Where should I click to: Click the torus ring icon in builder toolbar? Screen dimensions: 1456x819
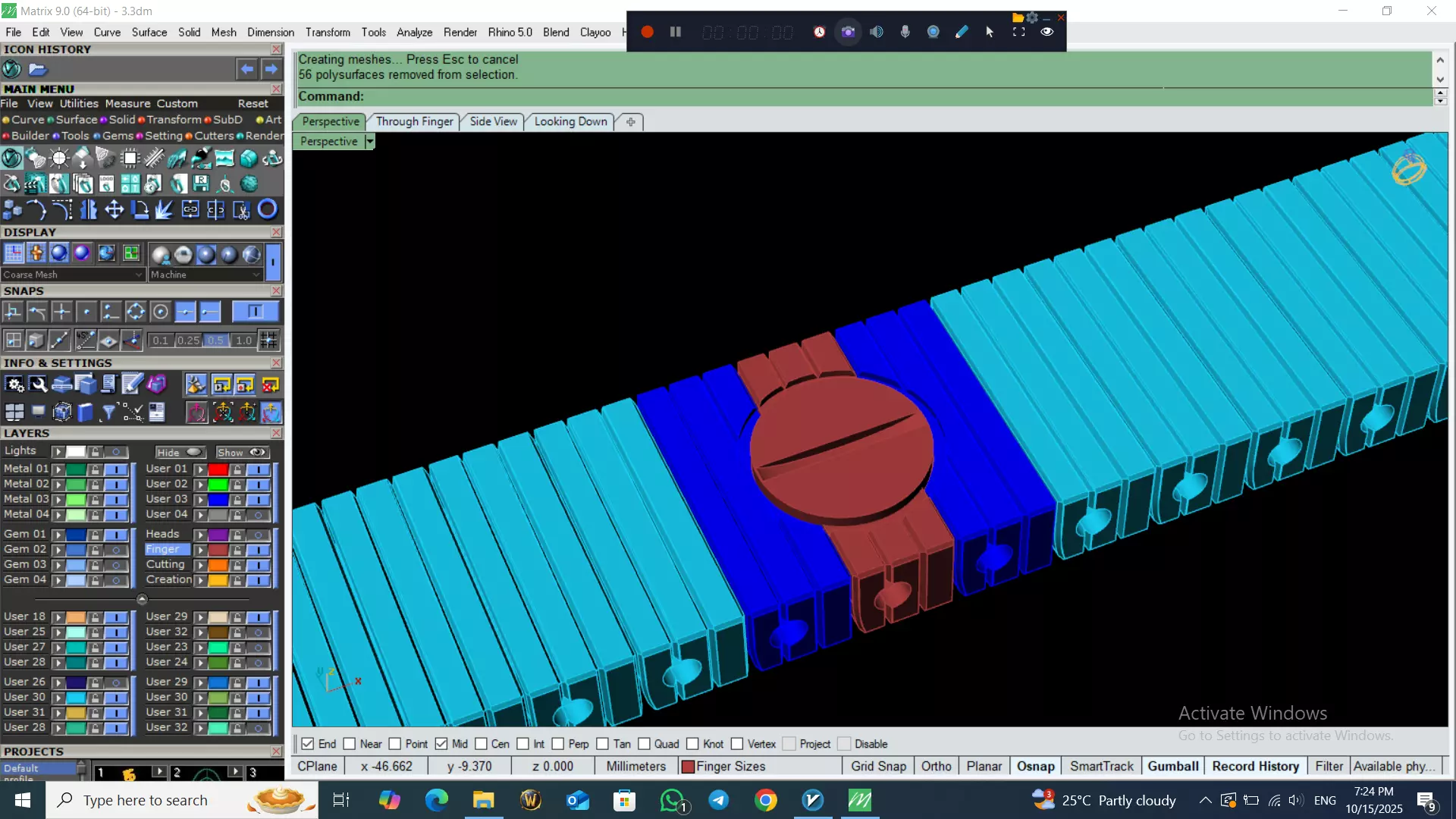pyautogui.click(x=267, y=209)
